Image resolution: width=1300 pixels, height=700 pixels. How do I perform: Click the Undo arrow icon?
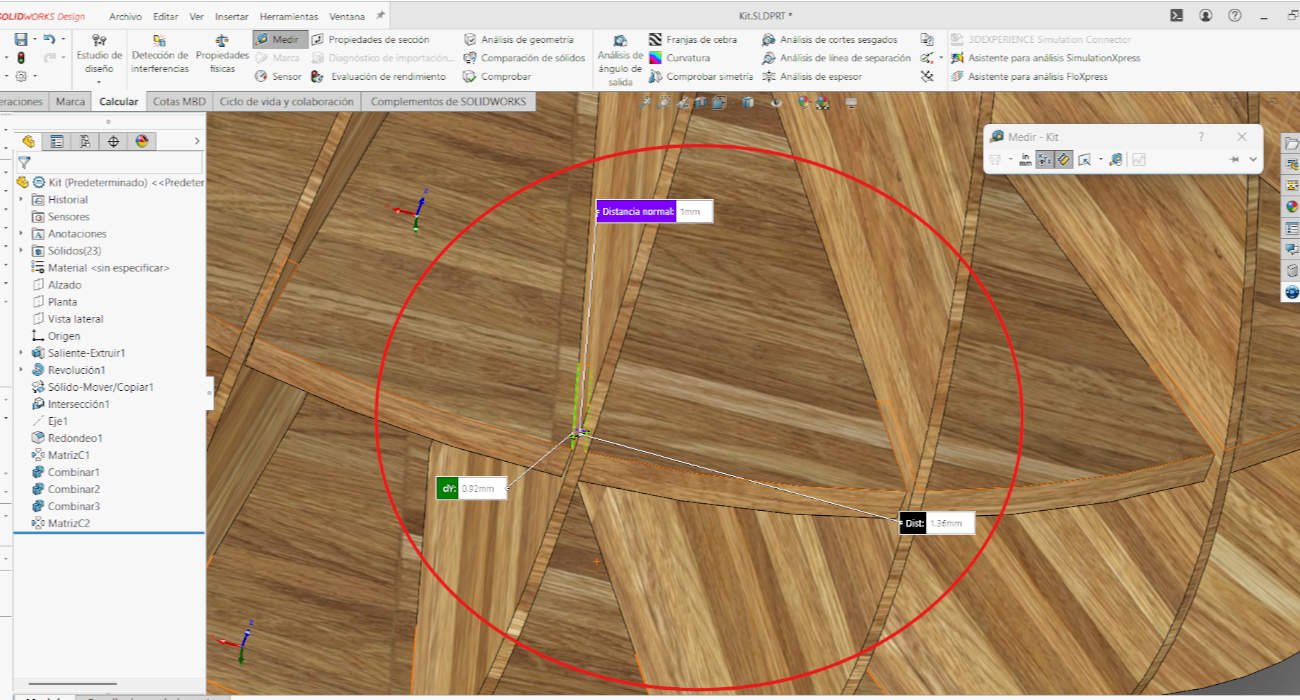(49, 39)
